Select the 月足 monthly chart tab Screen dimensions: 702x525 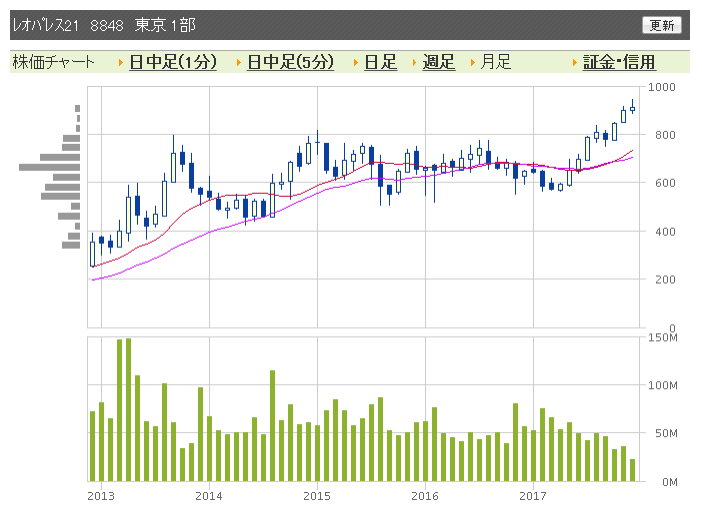pyautogui.click(x=496, y=62)
